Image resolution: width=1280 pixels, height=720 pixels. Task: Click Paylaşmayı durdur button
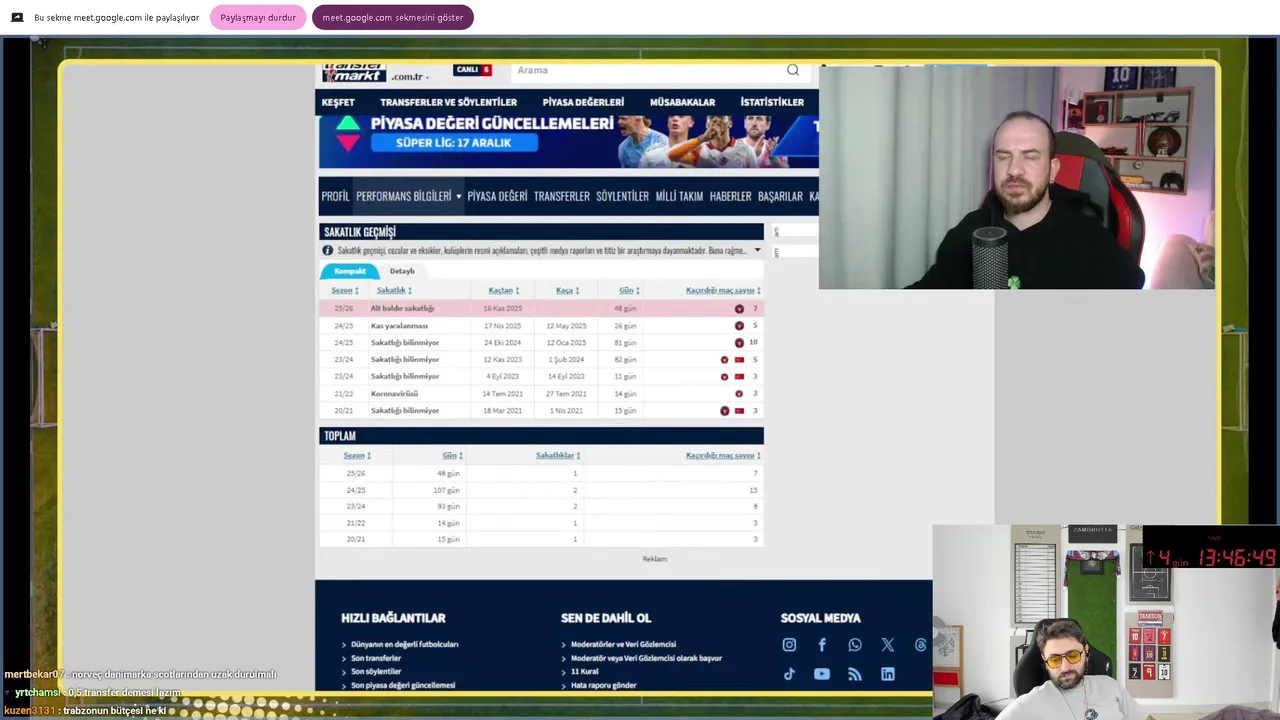[x=258, y=17]
